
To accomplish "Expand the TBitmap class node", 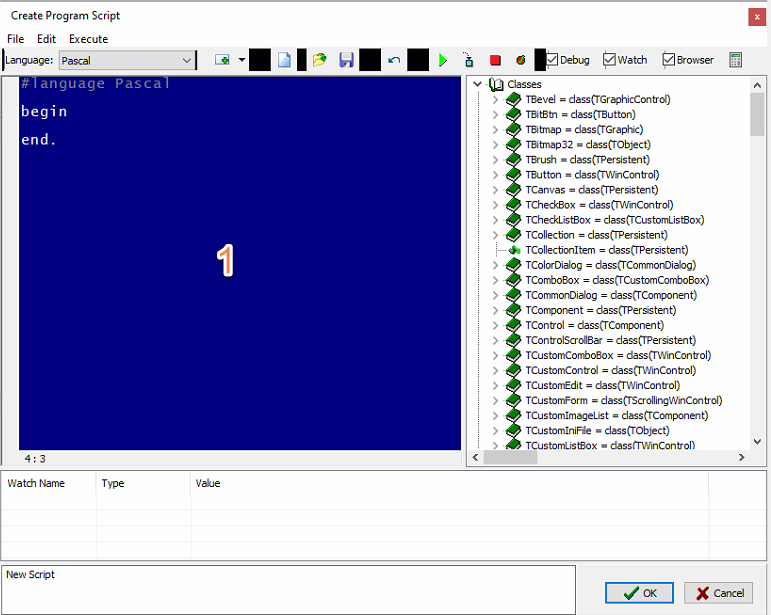I will coord(495,129).
